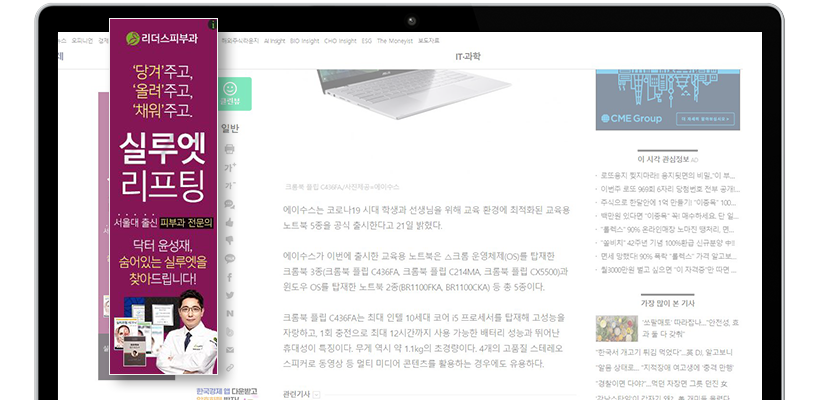This screenshot has height=400, width=820.
Task: Open the '플렉스 90% 온라인매장' link
Action: pos(667,230)
